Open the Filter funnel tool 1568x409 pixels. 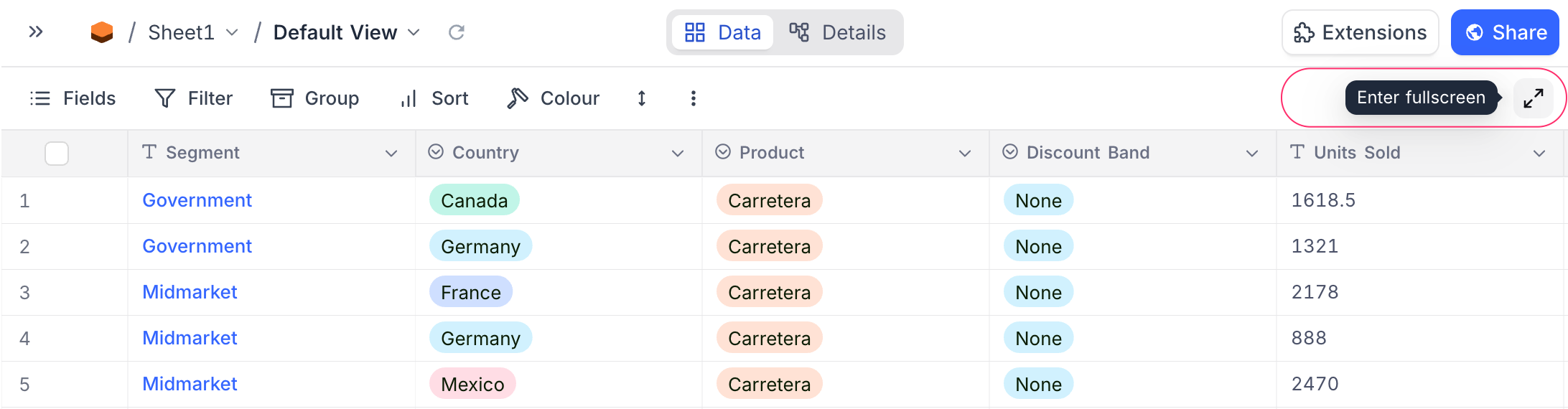[x=194, y=98]
